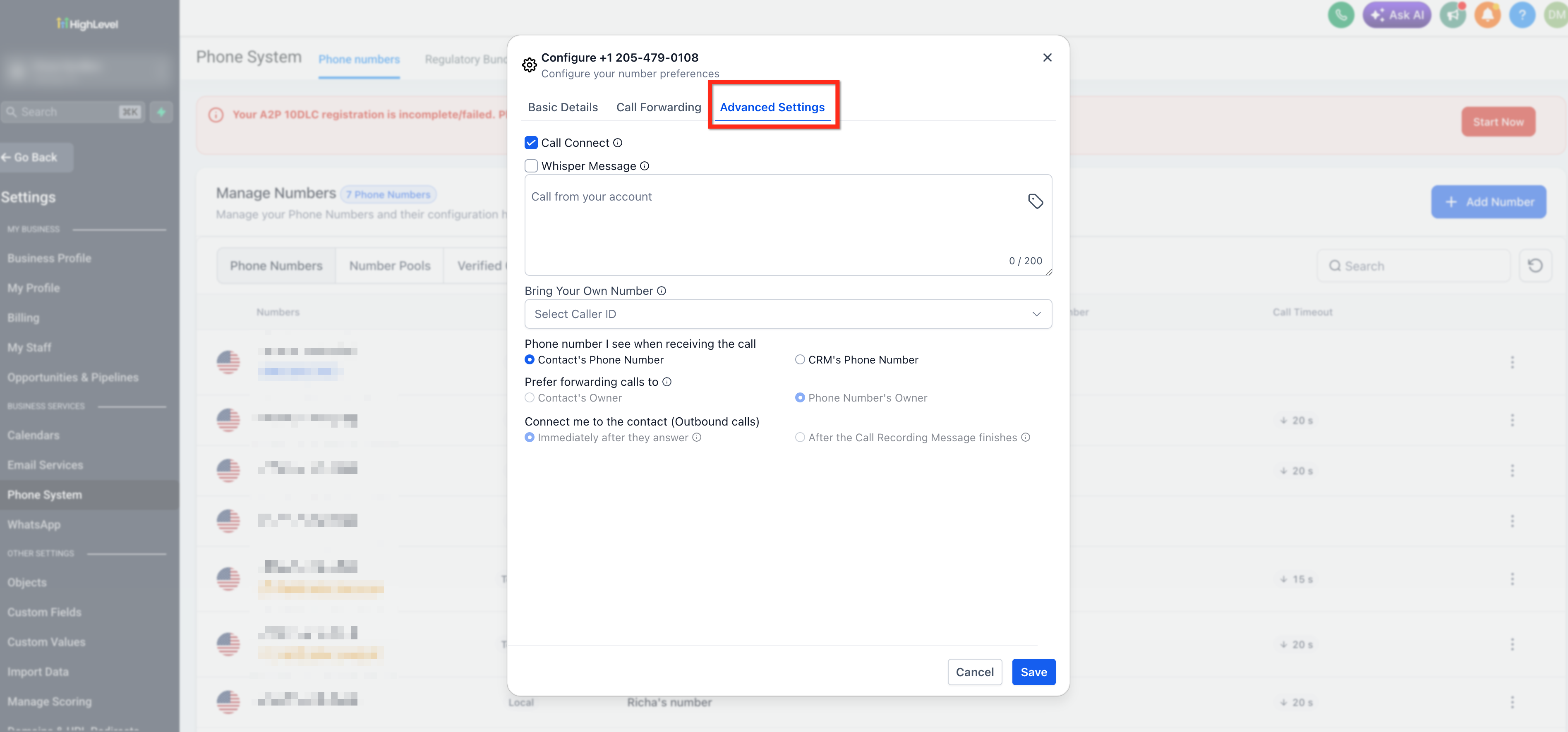Open My Profile in sidebar
The image size is (1568, 732).
[34, 288]
